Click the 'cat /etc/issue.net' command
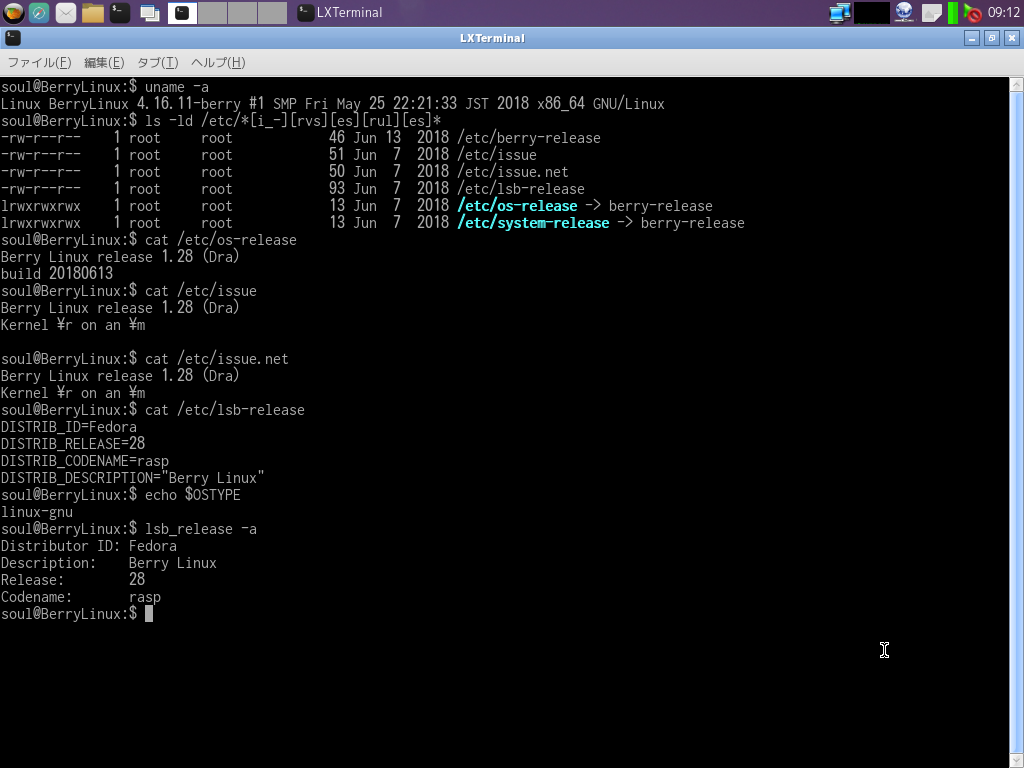Image resolution: width=1024 pixels, height=768 pixels. point(216,359)
